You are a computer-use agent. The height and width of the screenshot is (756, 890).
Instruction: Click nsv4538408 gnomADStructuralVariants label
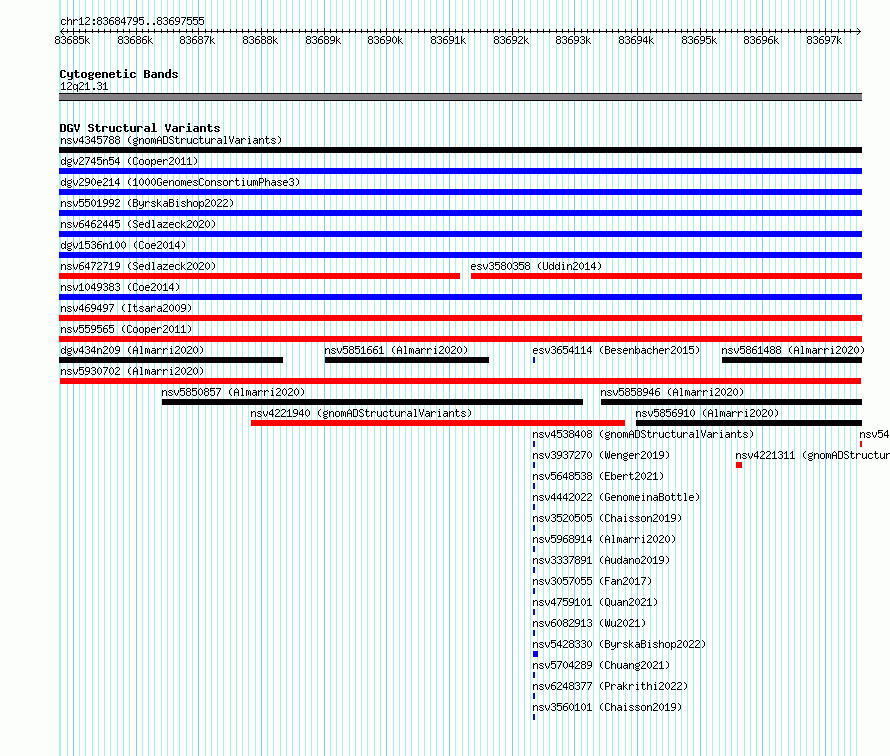[x=643, y=434]
